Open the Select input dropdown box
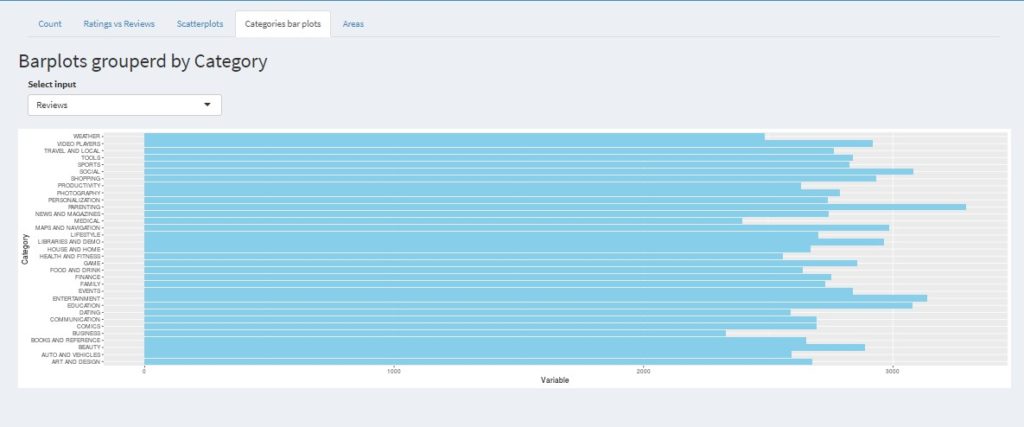 pyautogui.click(x=124, y=105)
